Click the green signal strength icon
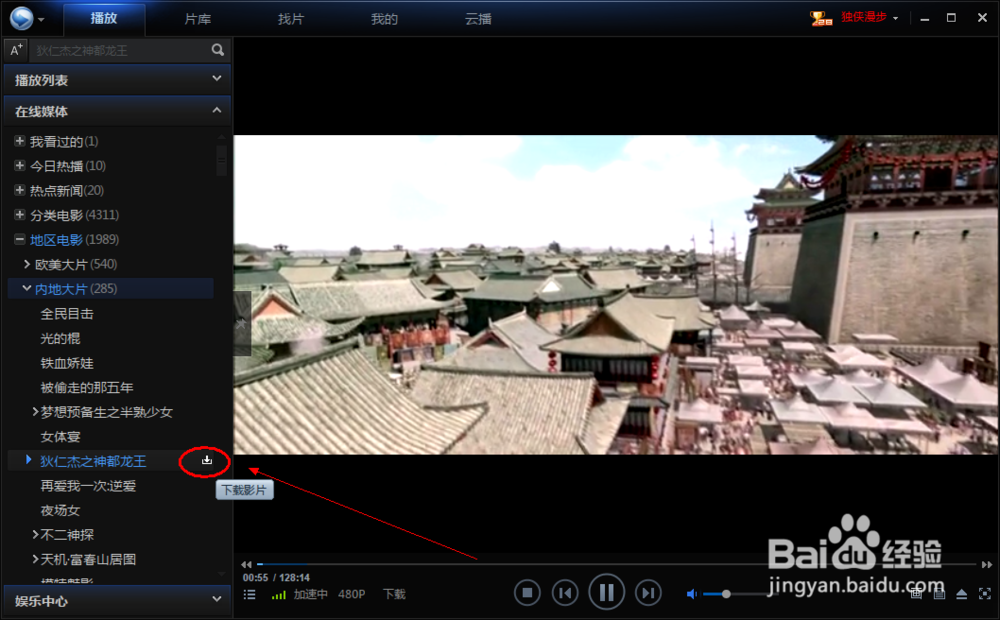 coord(279,594)
